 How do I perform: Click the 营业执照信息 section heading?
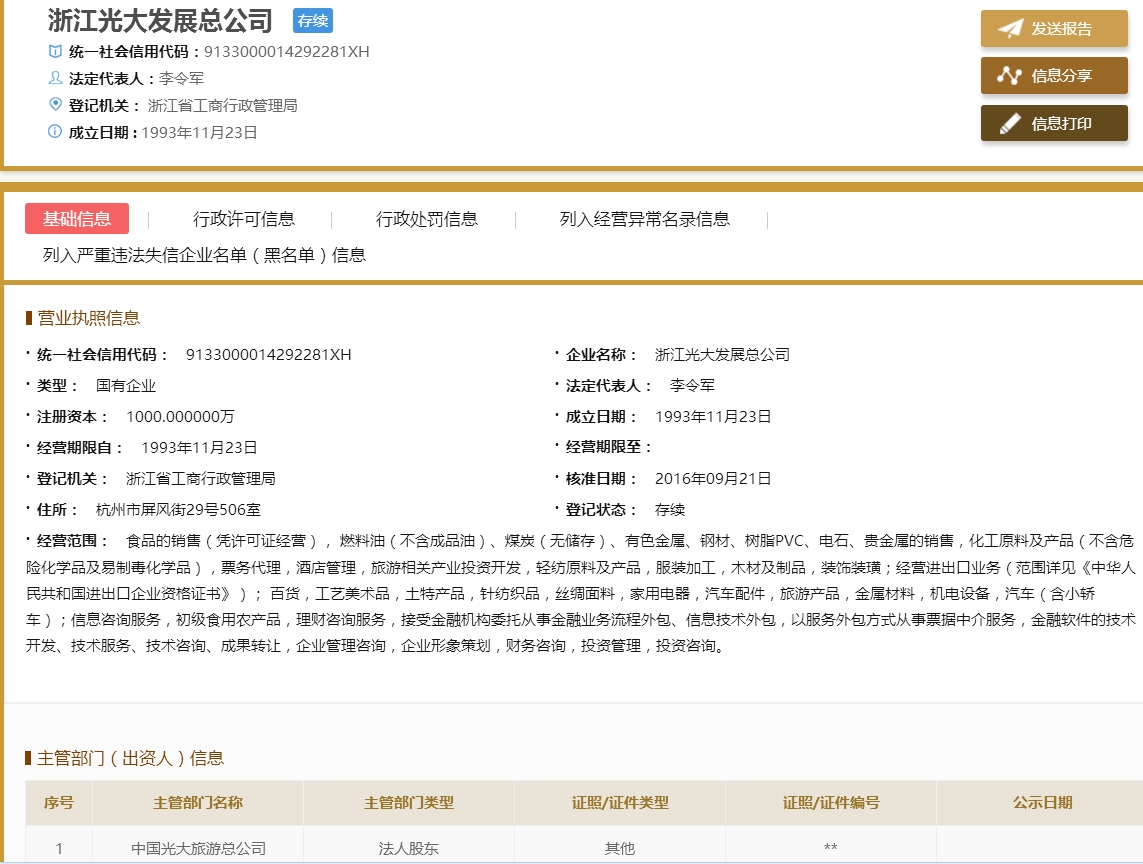coord(88,318)
